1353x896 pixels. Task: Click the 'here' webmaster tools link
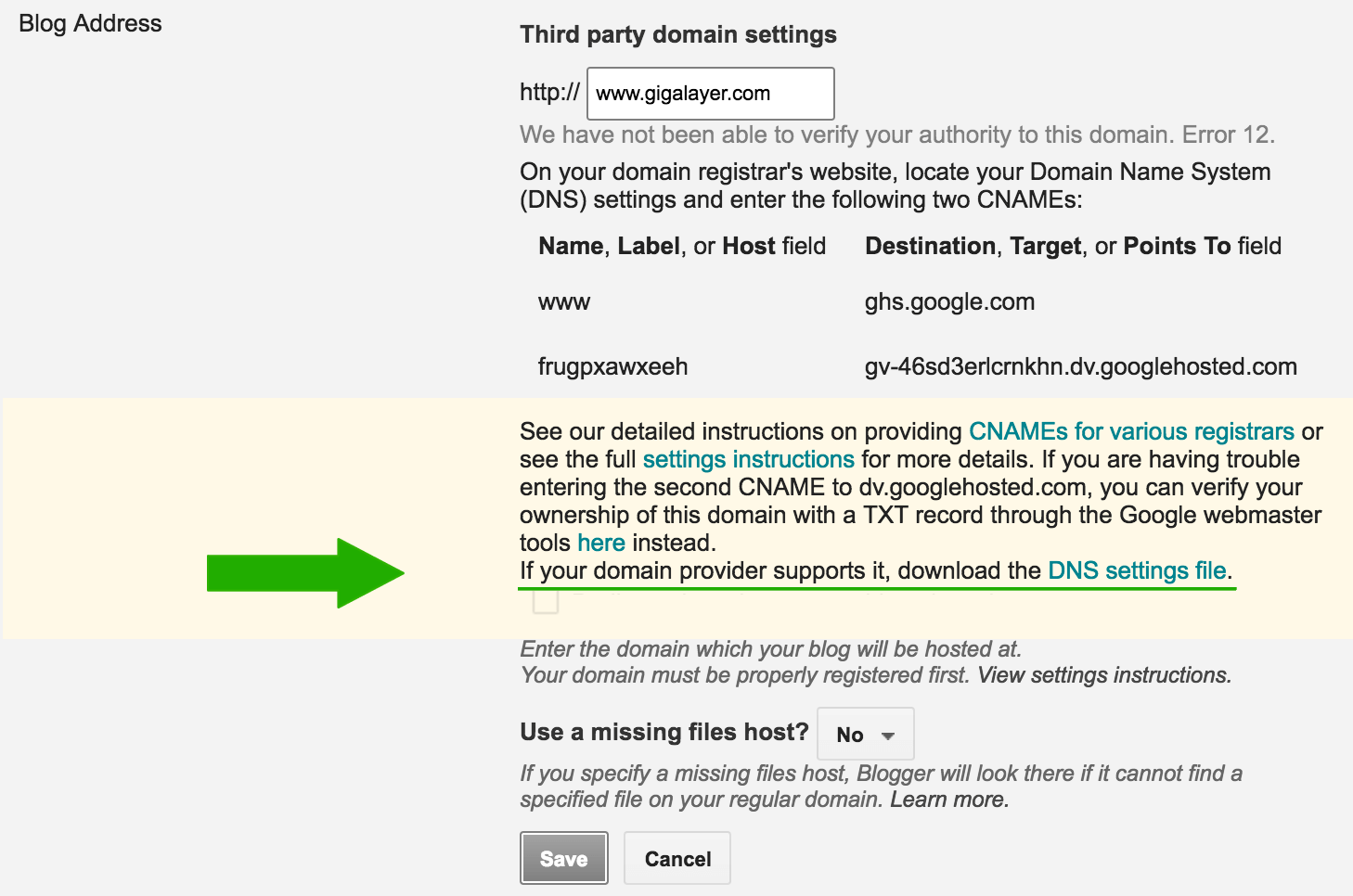[x=600, y=543]
